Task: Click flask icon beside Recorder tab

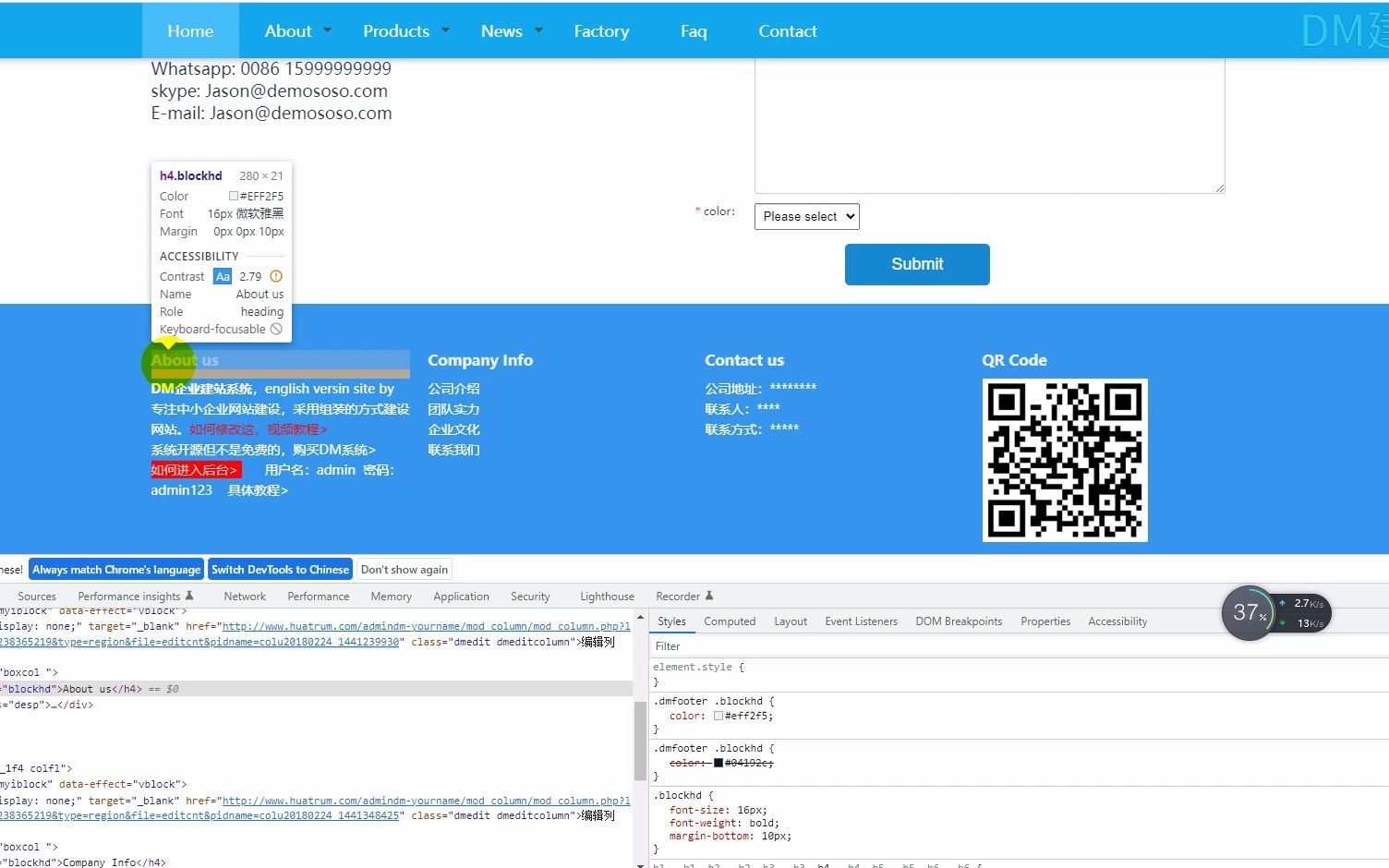Action: pos(709,596)
